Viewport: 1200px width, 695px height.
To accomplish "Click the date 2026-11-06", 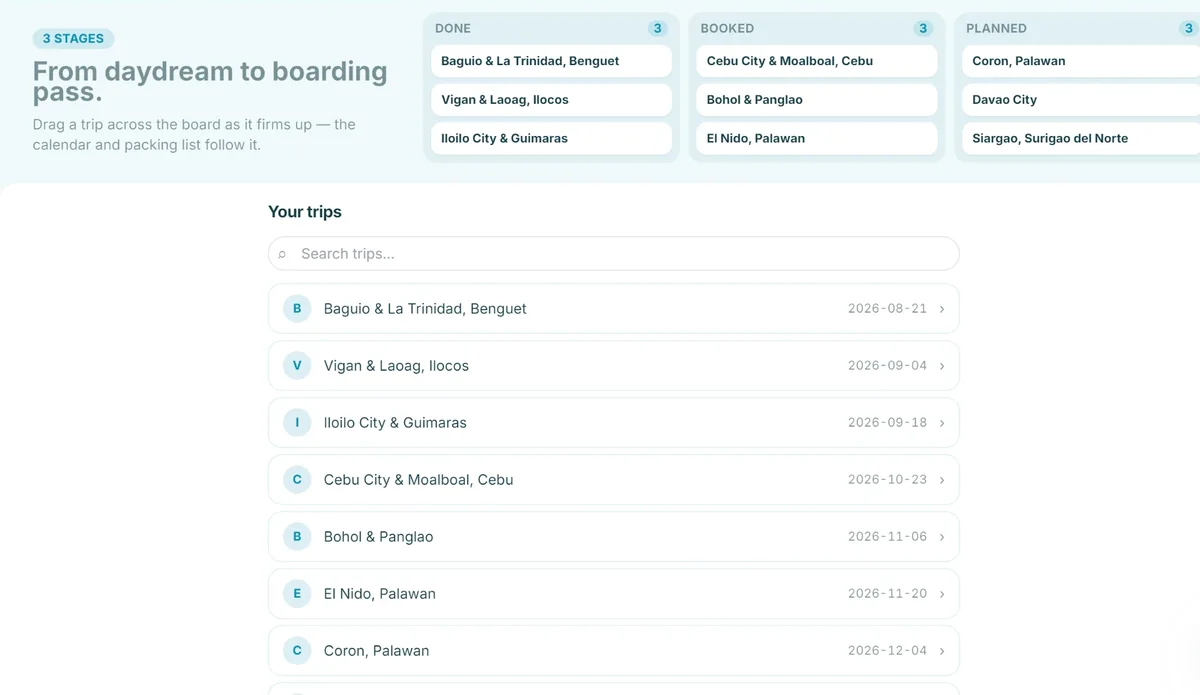I will [x=887, y=537].
